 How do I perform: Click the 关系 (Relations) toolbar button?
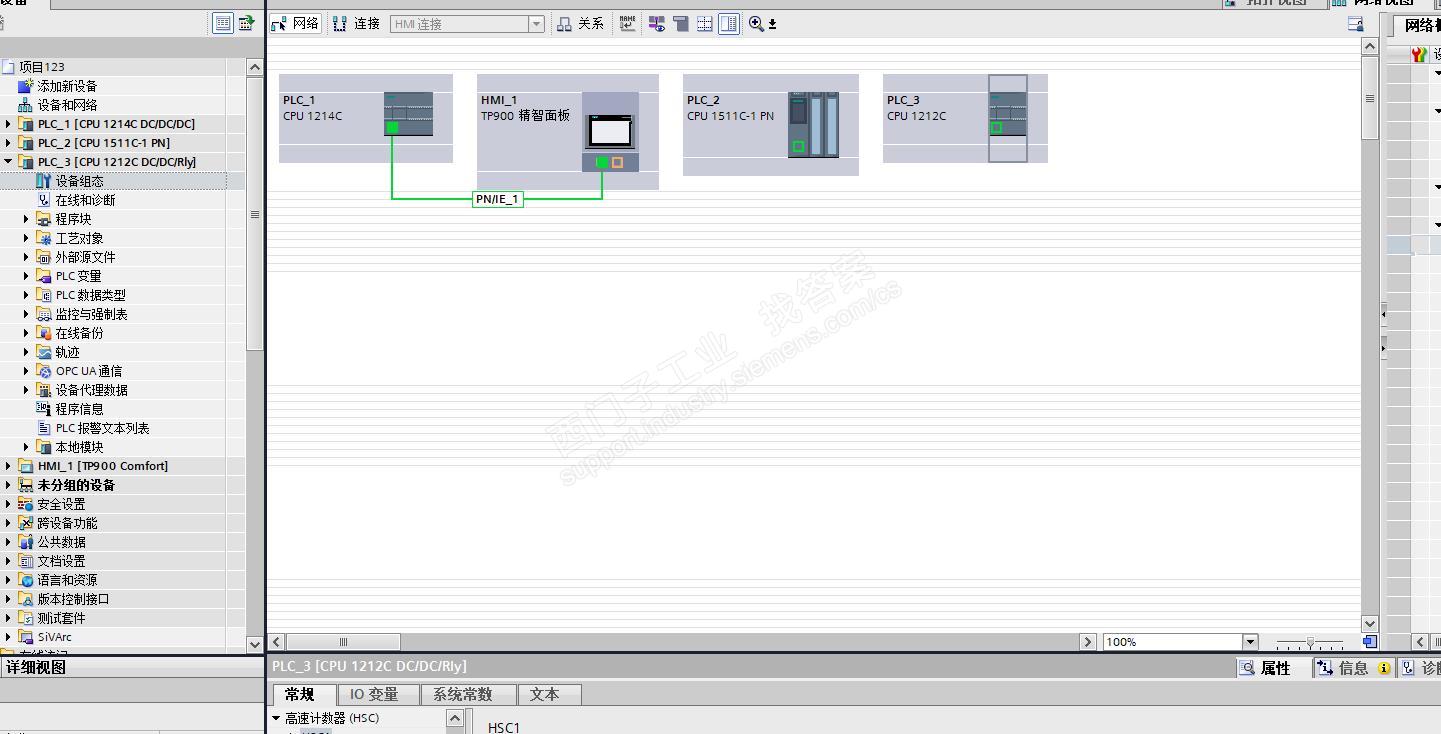[580, 23]
